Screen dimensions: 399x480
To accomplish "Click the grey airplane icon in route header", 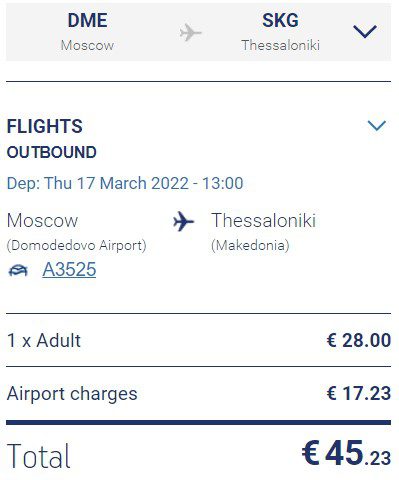I will pyautogui.click(x=191, y=32).
